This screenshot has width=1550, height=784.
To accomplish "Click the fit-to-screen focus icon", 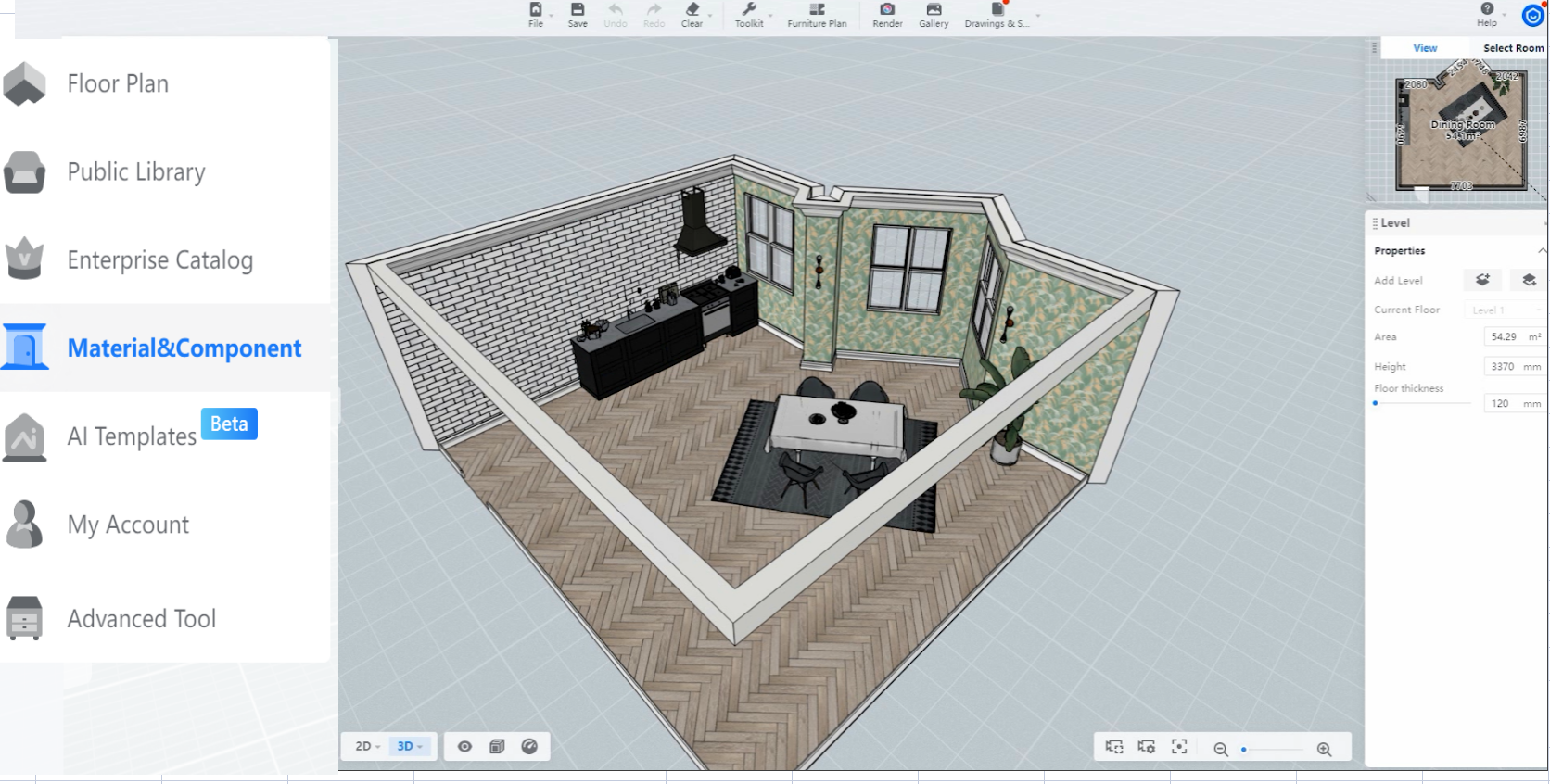I will (1179, 747).
